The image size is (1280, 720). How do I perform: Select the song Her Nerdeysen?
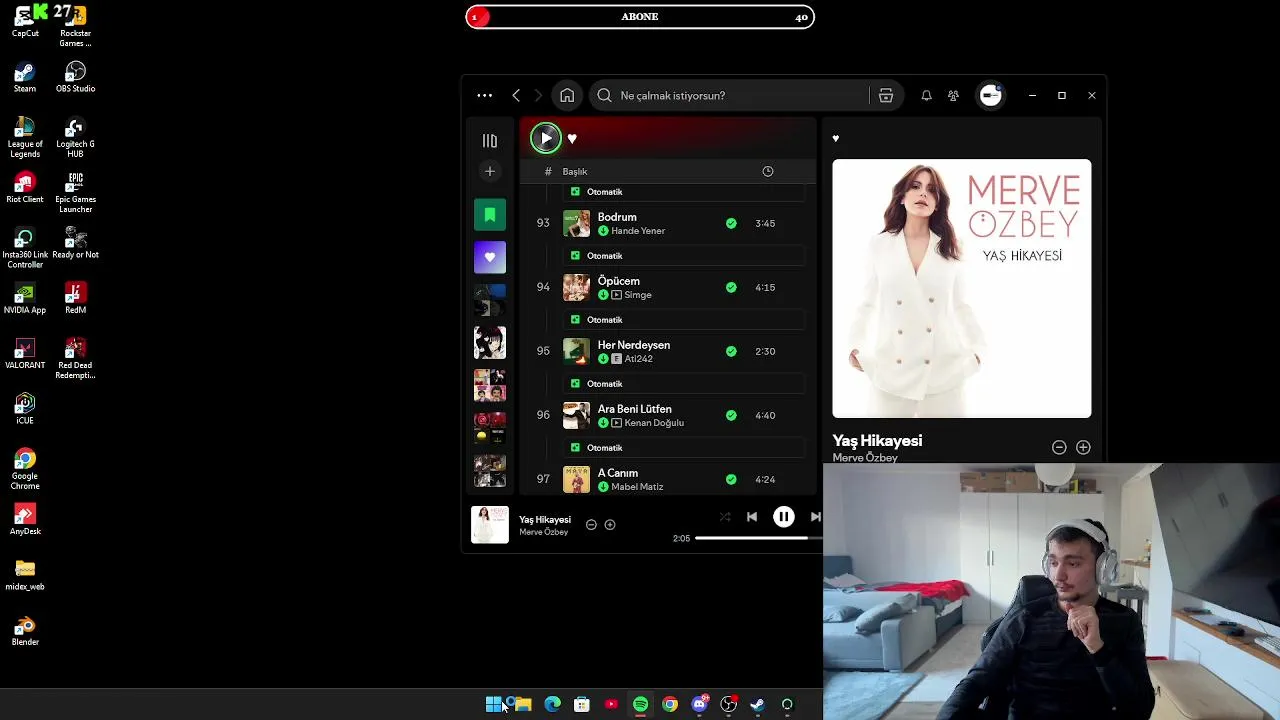point(634,345)
